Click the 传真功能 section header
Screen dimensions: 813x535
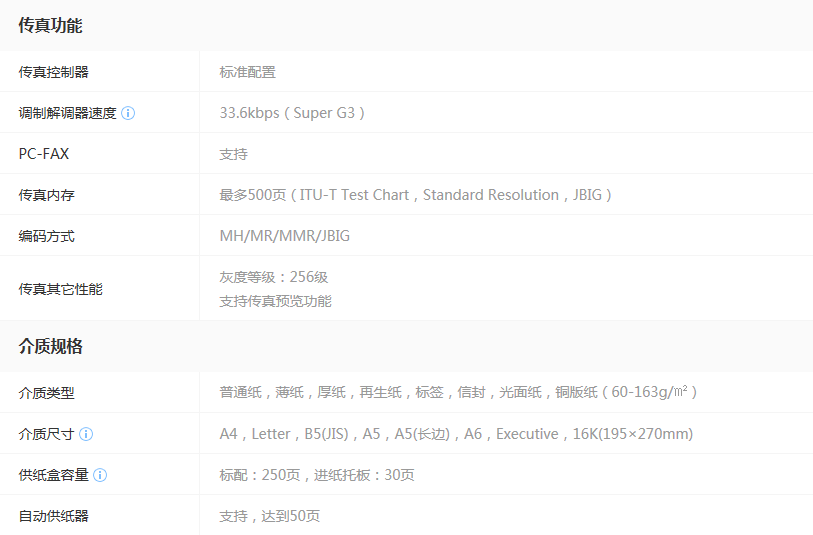50,26
